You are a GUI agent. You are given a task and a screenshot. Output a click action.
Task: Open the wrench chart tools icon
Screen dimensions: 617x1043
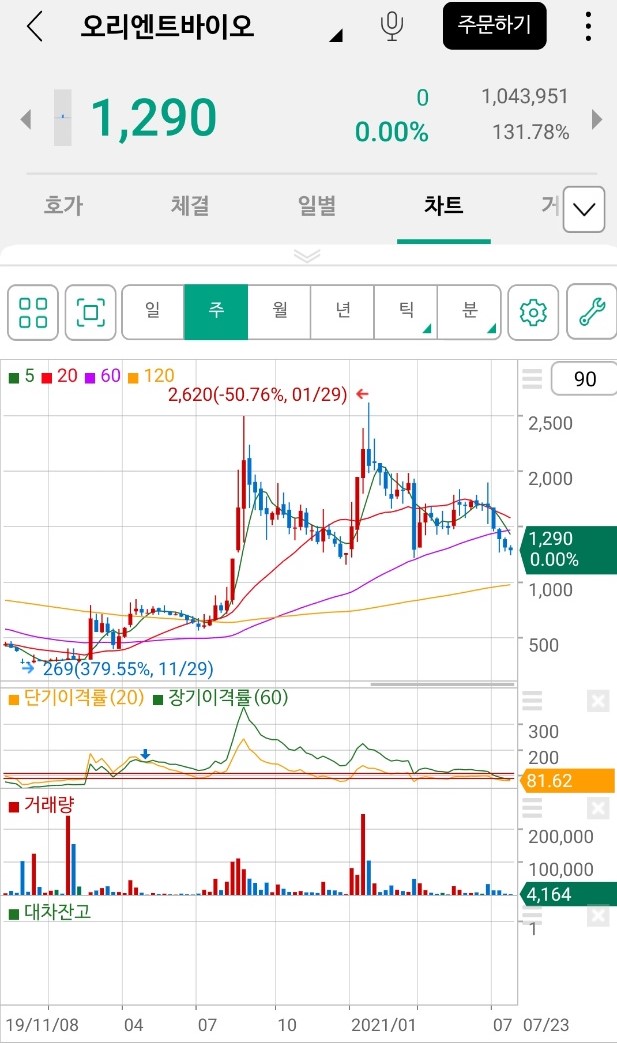tap(592, 312)
